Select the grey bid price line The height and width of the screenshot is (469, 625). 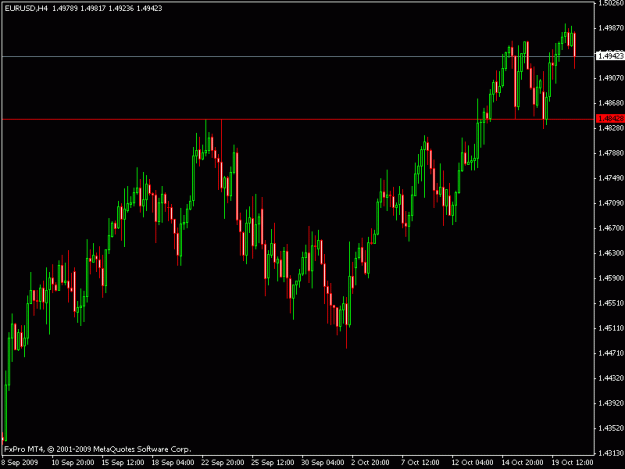(x=298, y=57)
